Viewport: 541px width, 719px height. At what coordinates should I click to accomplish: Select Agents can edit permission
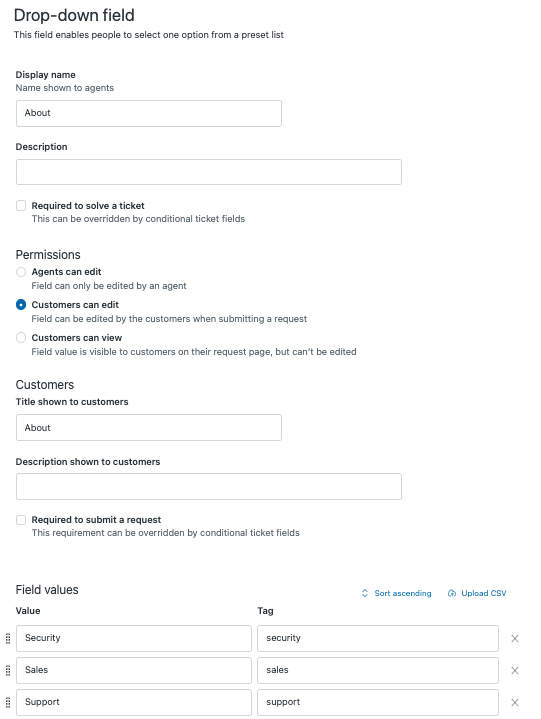tap(21, 272)
